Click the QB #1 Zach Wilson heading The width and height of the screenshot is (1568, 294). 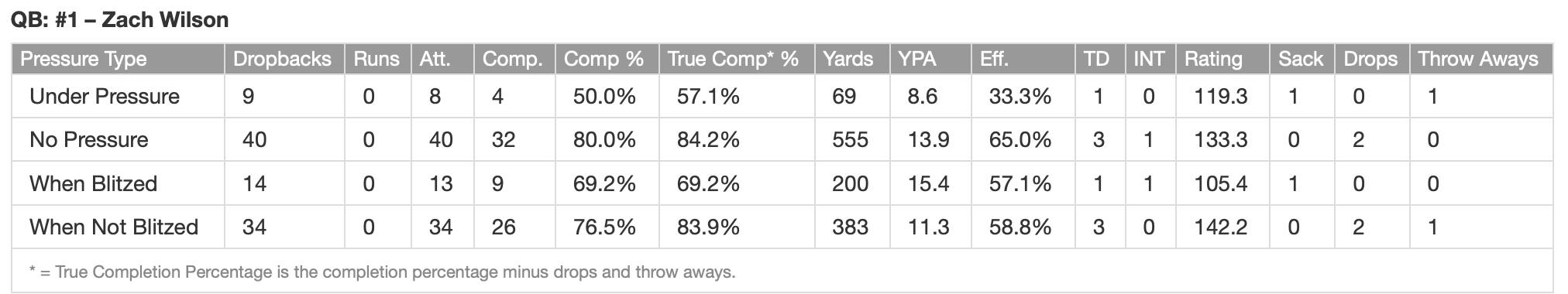pos(120,20)
